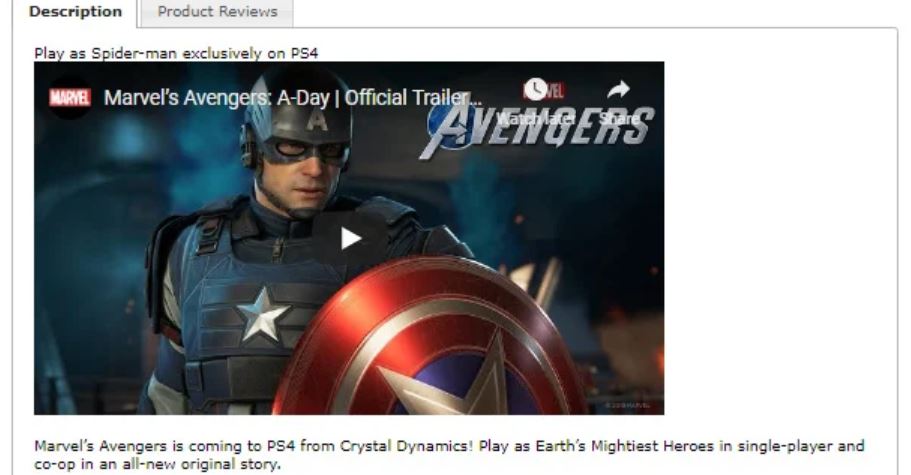
Task: Open the Marvel's Avengers: A-Day trailer title link
Action: click(x=293, y=98)
